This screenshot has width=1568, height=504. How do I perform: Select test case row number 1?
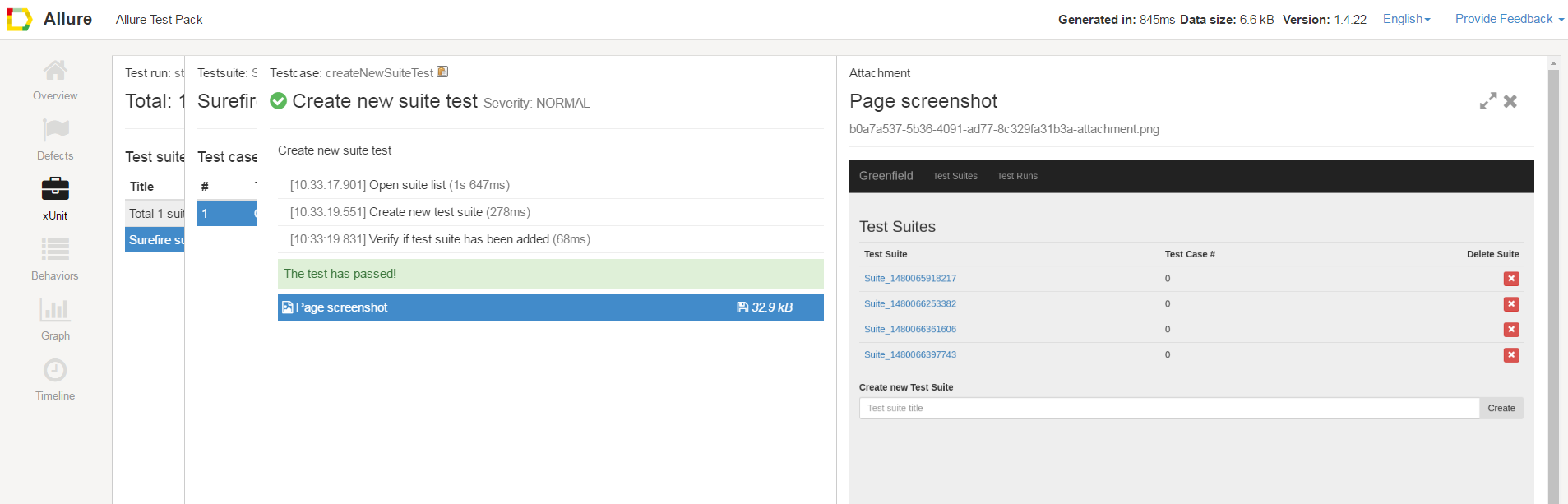pyautogui.click(x=227, y=214)
